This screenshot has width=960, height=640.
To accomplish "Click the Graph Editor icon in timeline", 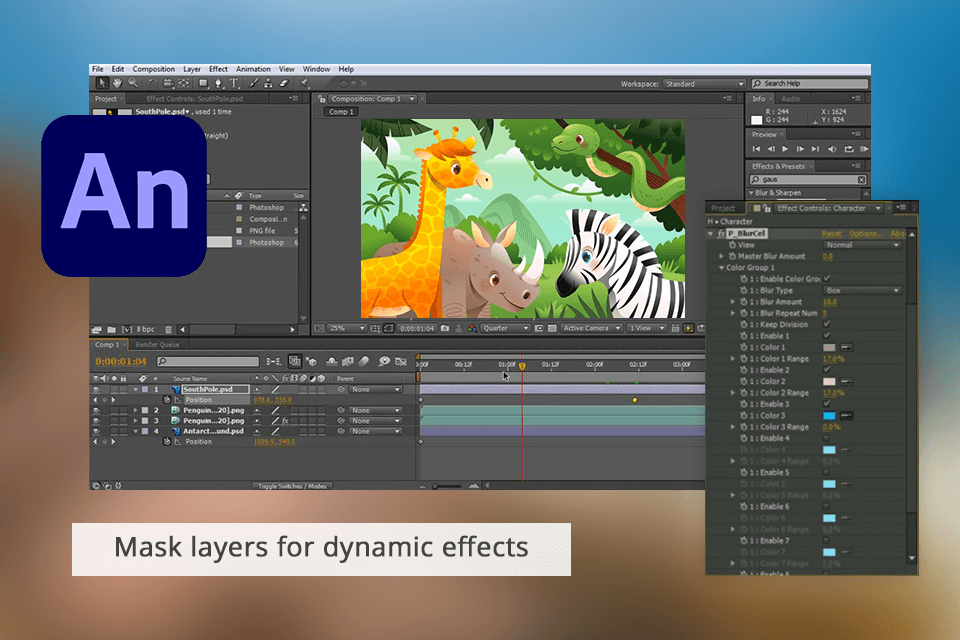I will pos(401,361).
